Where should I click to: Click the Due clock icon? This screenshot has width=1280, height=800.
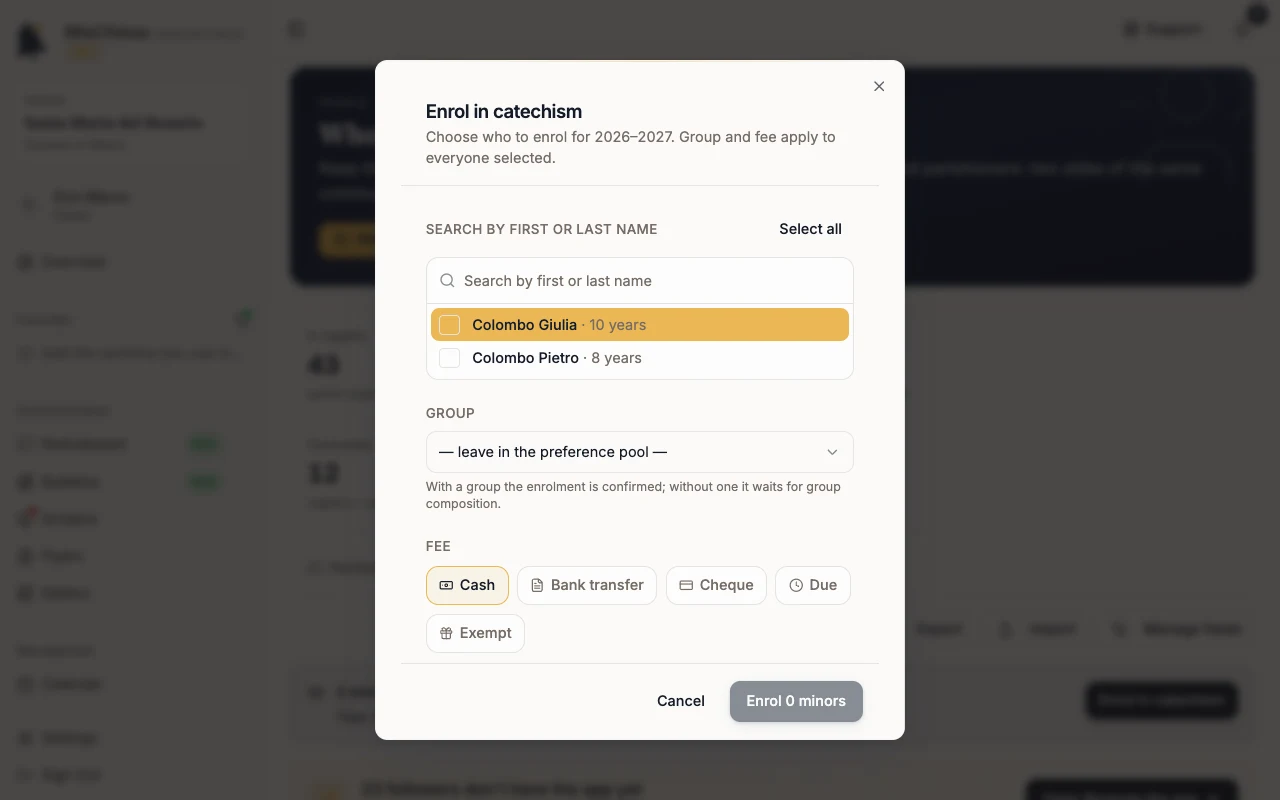[796, 585]
